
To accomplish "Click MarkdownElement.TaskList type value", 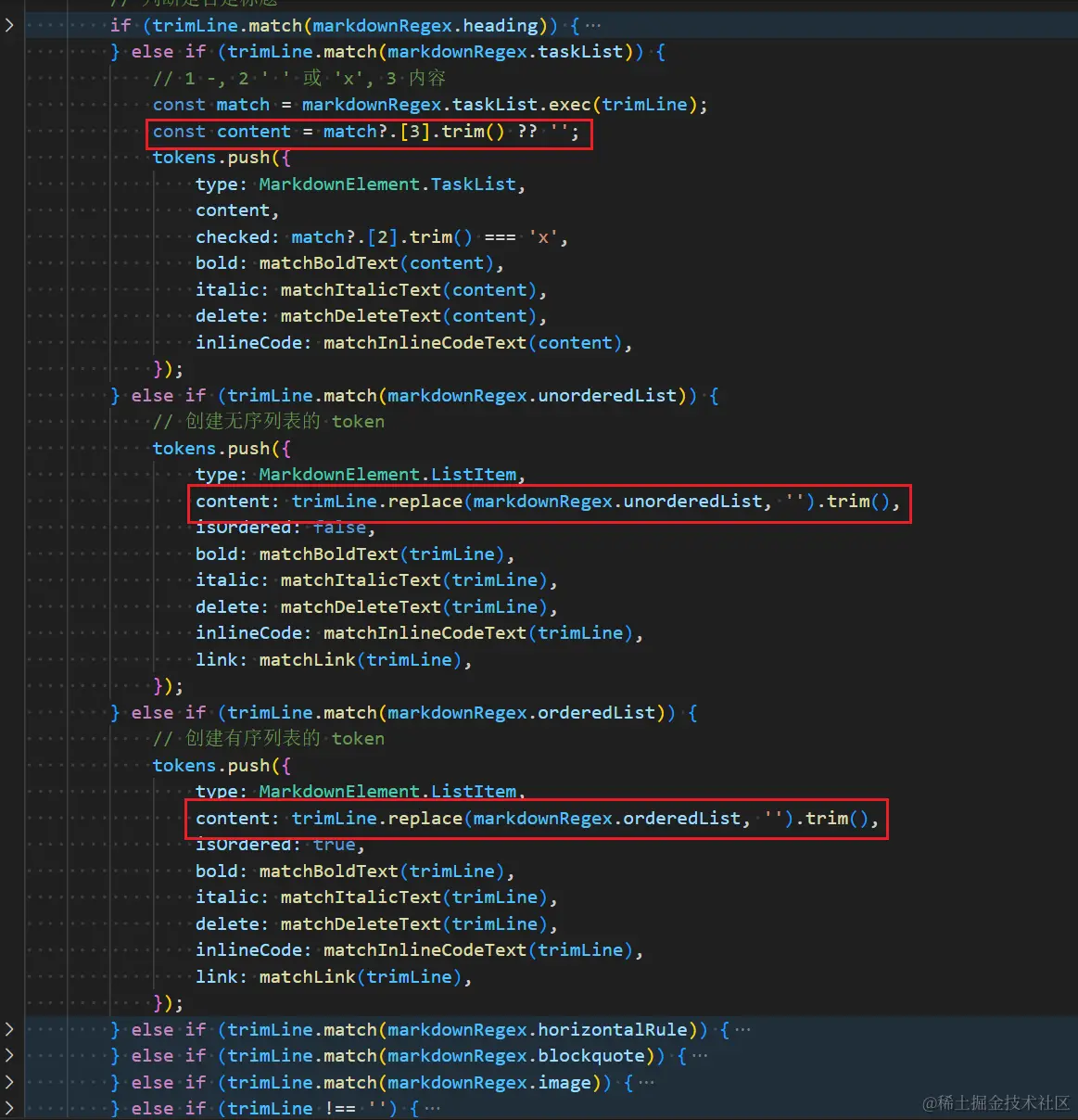I will (x=387, y=185).
